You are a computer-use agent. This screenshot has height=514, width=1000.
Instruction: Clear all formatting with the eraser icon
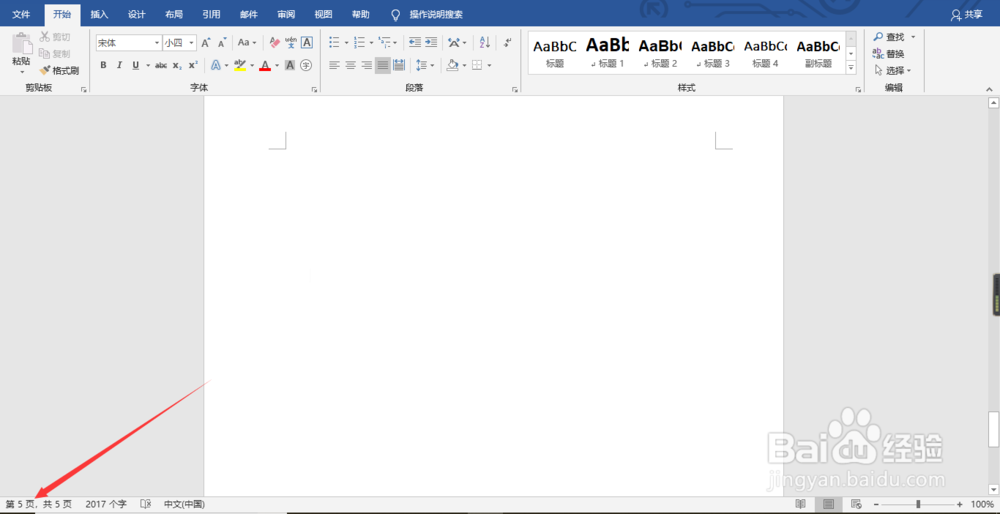point(275,43)
